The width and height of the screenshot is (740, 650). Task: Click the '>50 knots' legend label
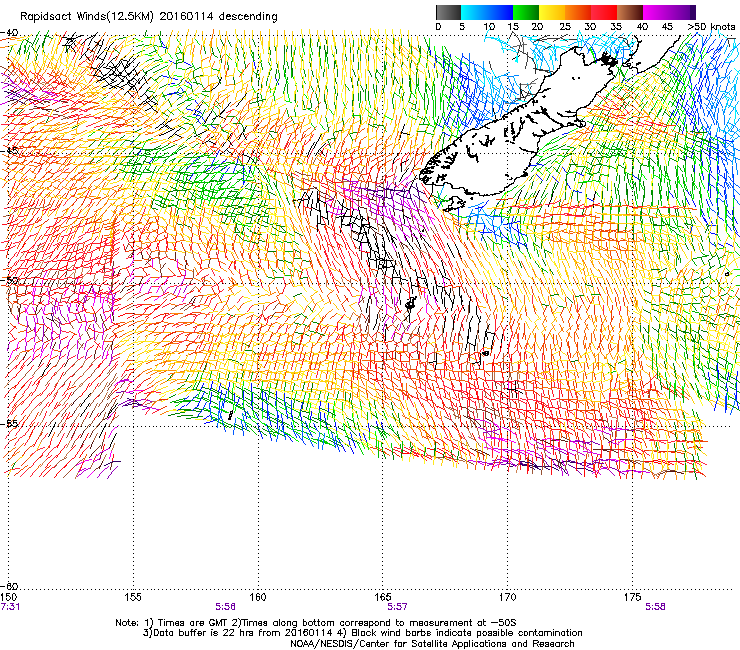coord(711,27)
